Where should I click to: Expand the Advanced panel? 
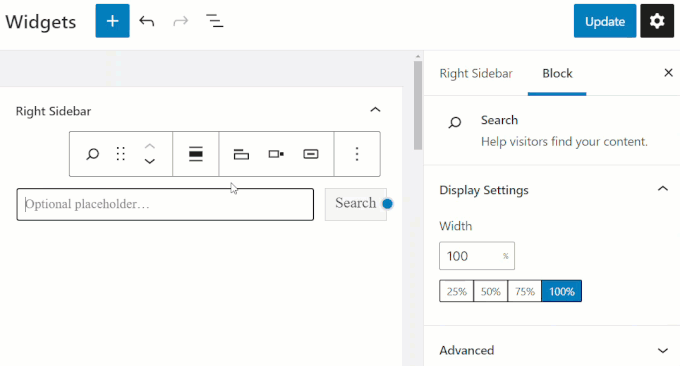tap(663, 350)
